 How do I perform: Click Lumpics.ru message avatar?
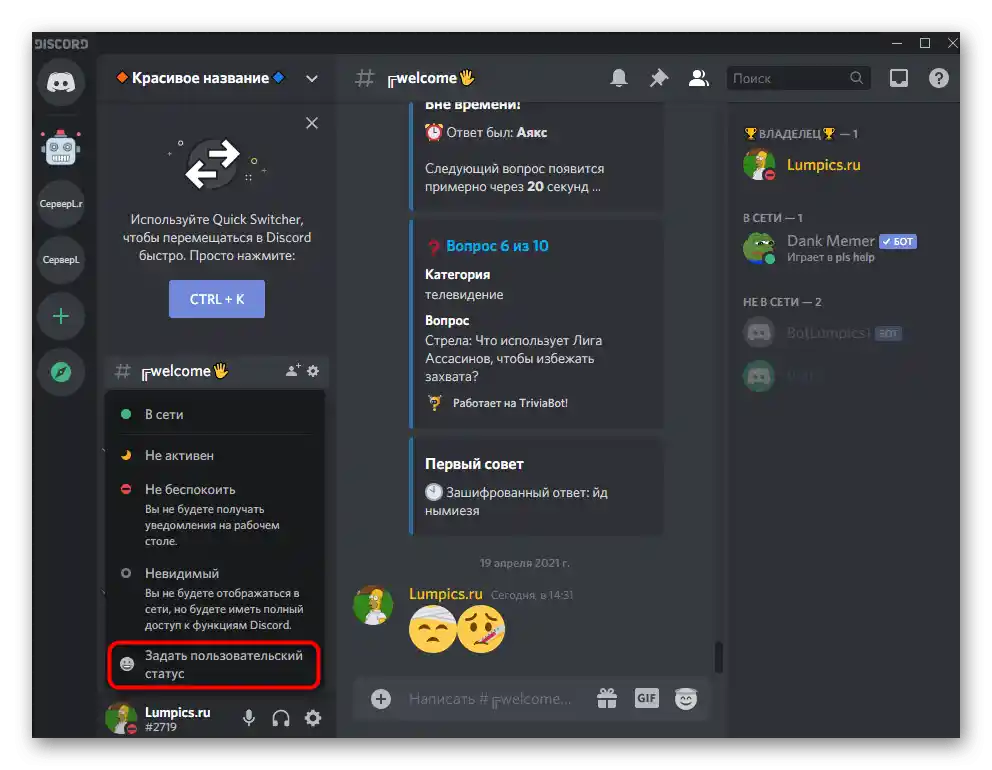pos(373,605)
